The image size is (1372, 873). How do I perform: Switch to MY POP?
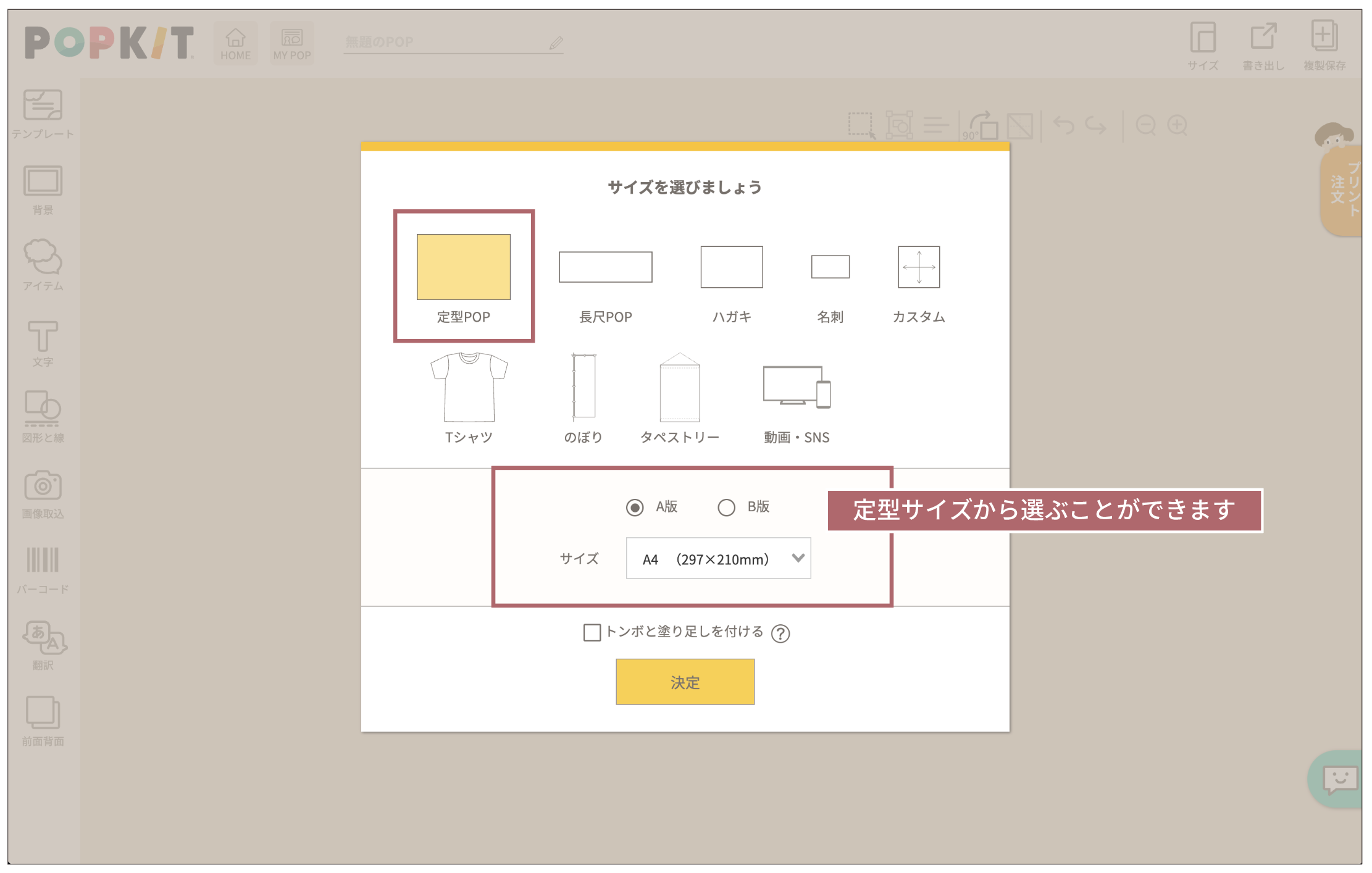pyautogui.click(x=291, y=41)
